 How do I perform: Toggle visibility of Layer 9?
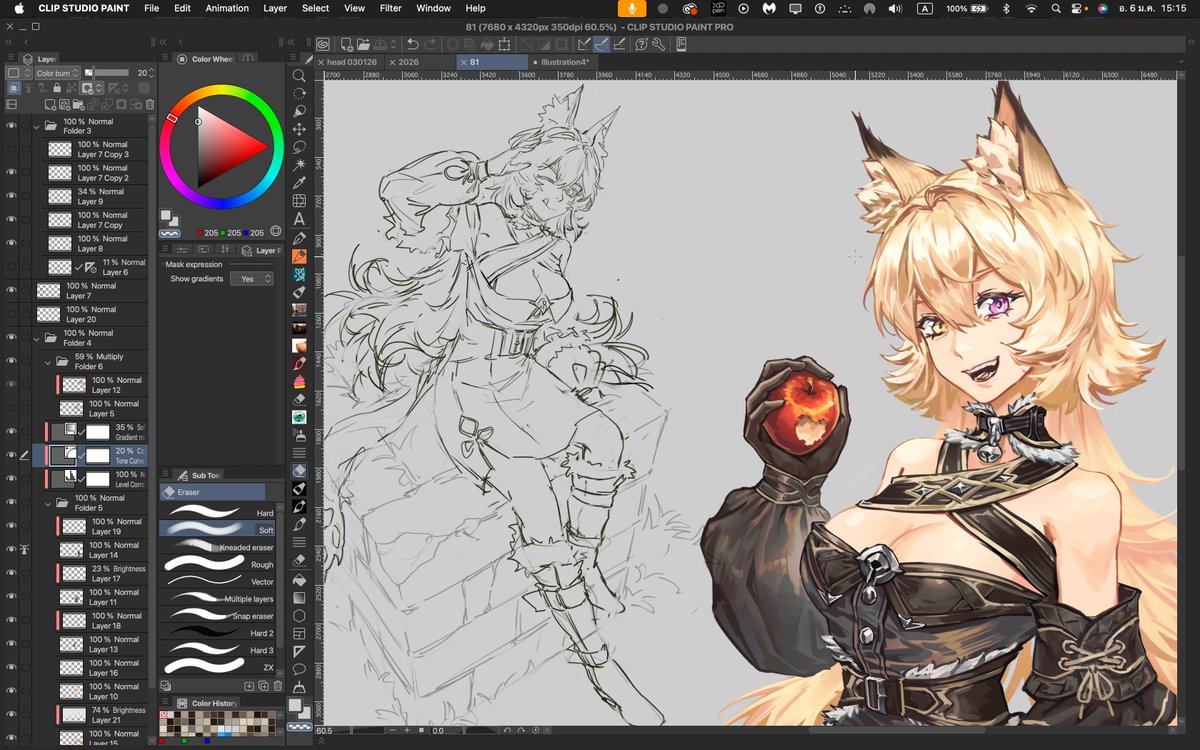coord(11,196)
